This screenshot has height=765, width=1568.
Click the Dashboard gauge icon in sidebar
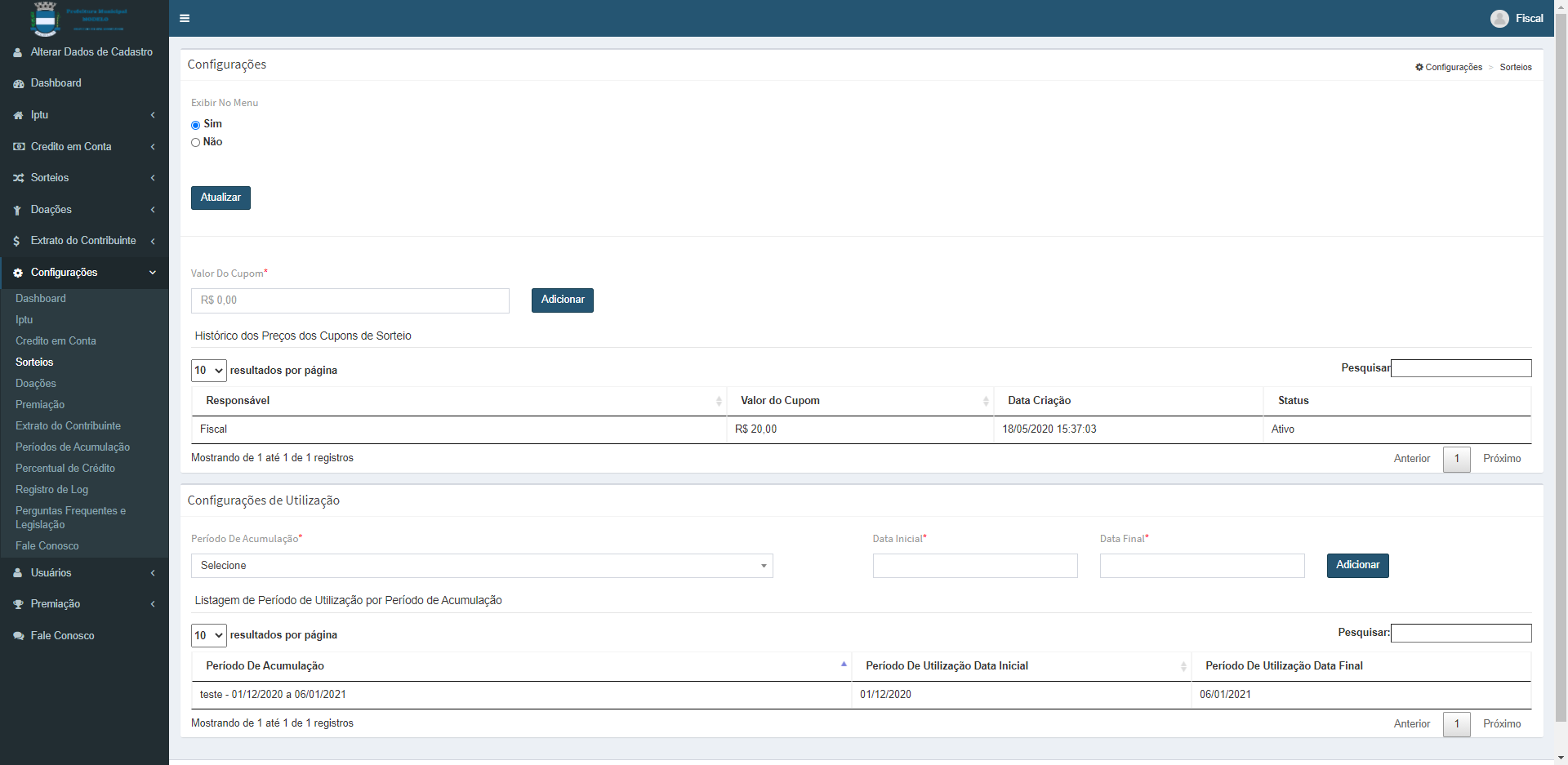(18, 84)
